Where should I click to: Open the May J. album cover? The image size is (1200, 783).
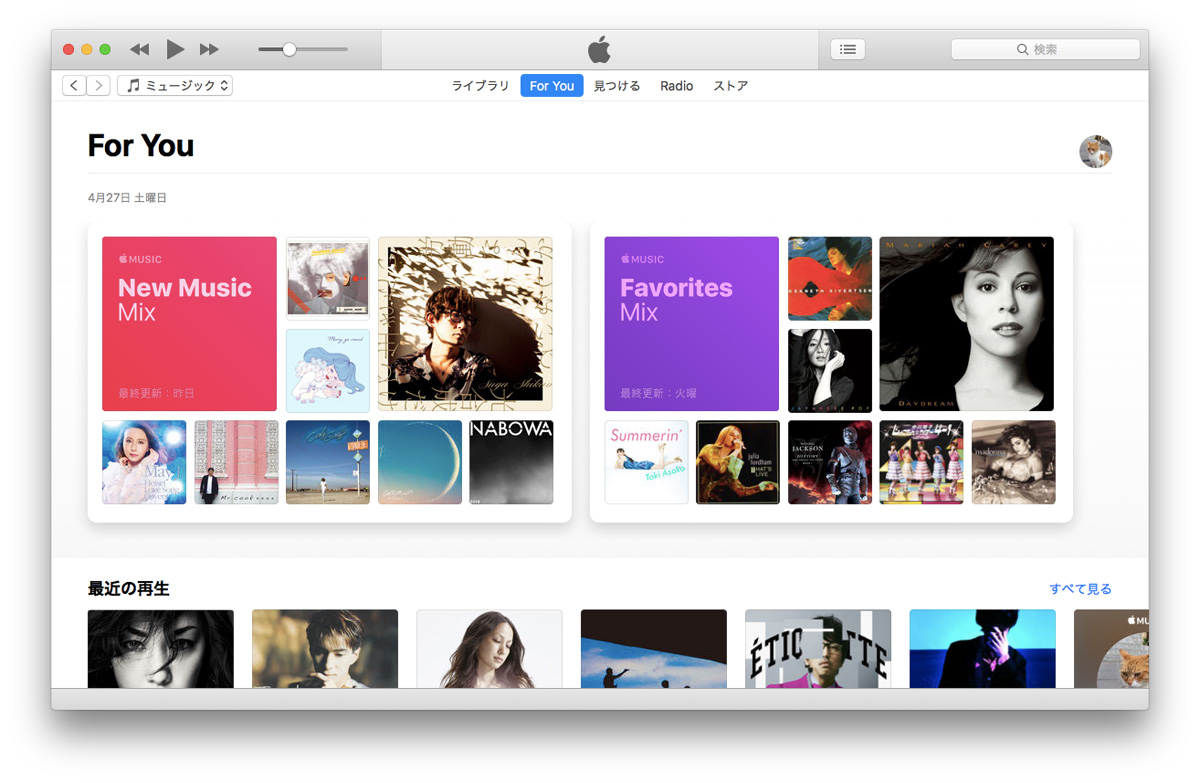[144, 462]
